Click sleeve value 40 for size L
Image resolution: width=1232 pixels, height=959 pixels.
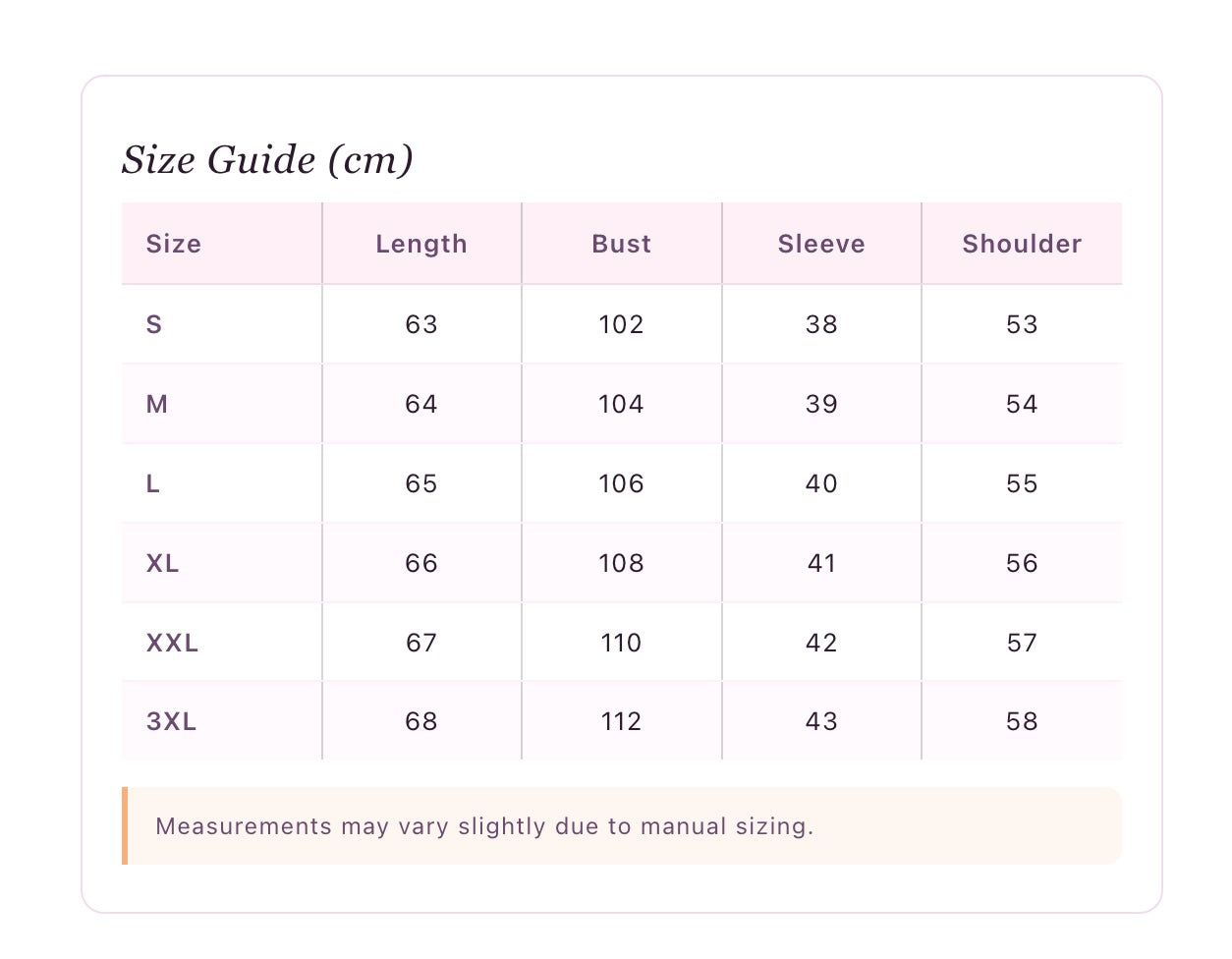[x=821, y=483]
